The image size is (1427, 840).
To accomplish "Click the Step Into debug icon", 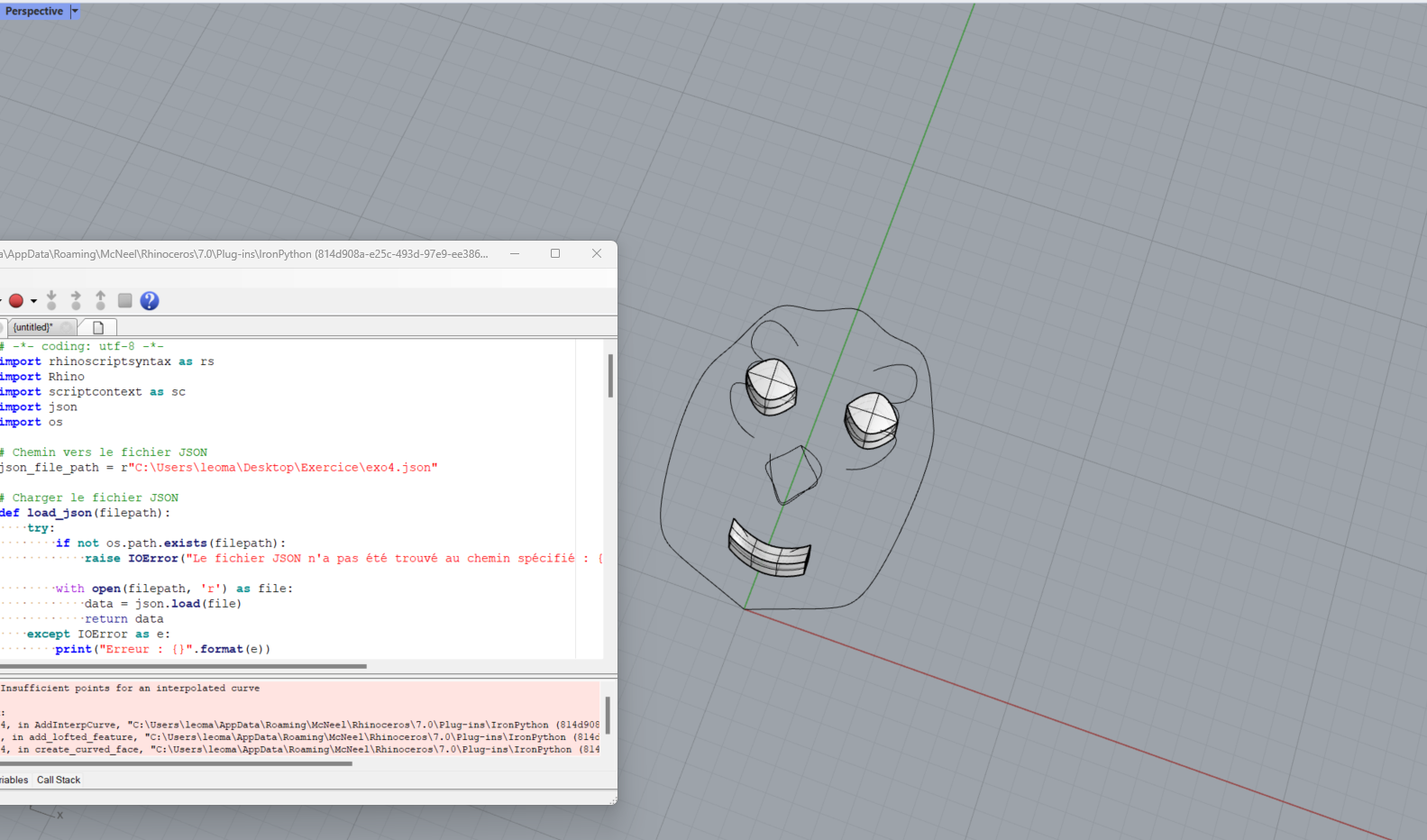I will click(x=51, y=300).
